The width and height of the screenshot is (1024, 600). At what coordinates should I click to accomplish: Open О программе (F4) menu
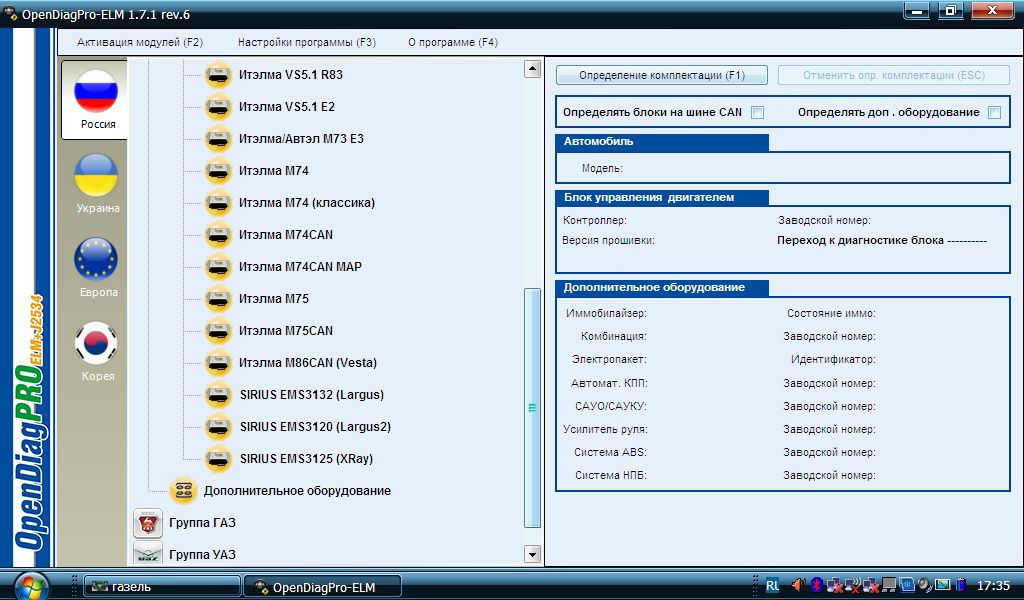[453, 43]
